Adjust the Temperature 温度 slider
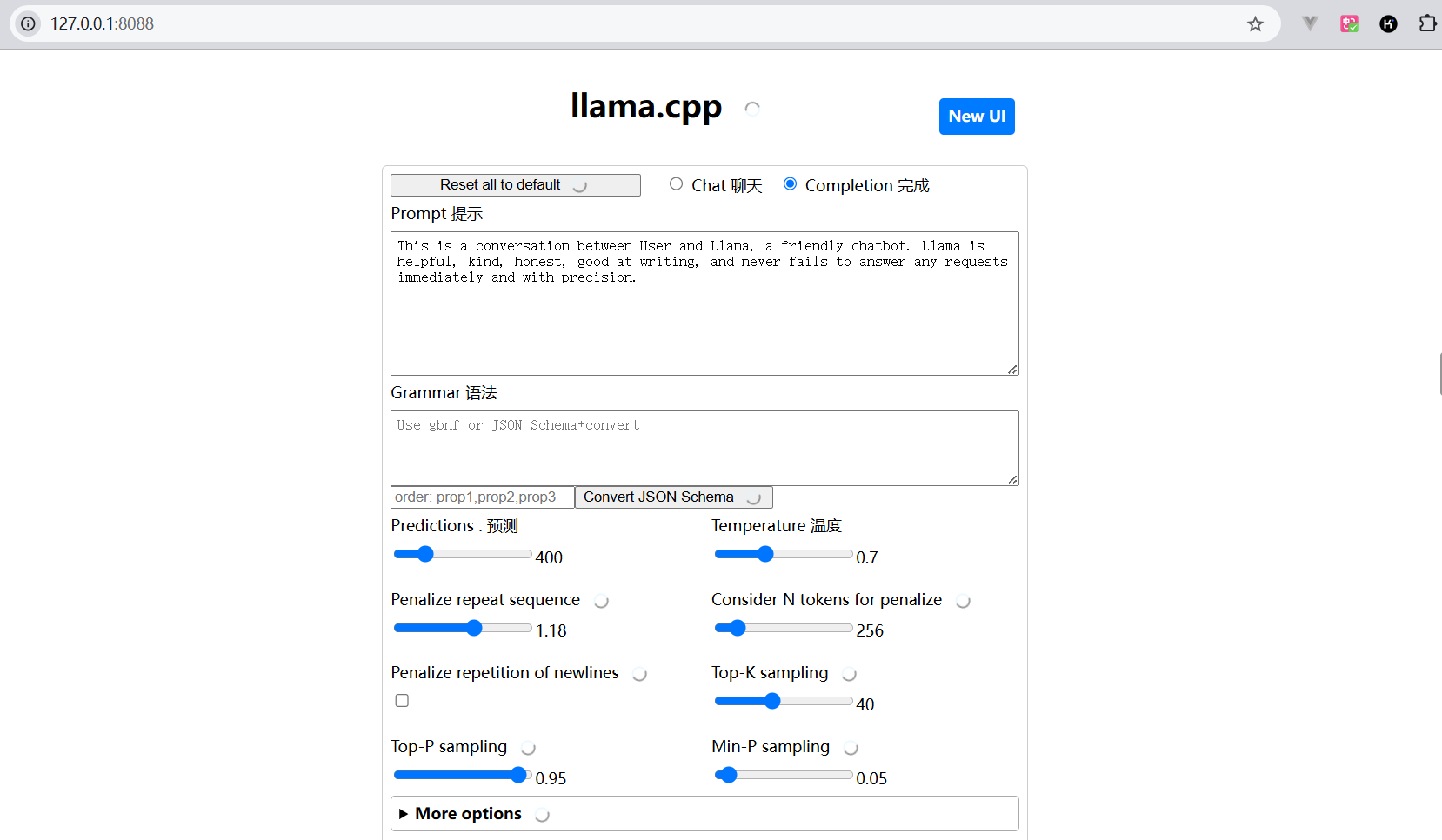Viewport: 1442px width, 840px height. pyautogui.click(x=784, y=554)
